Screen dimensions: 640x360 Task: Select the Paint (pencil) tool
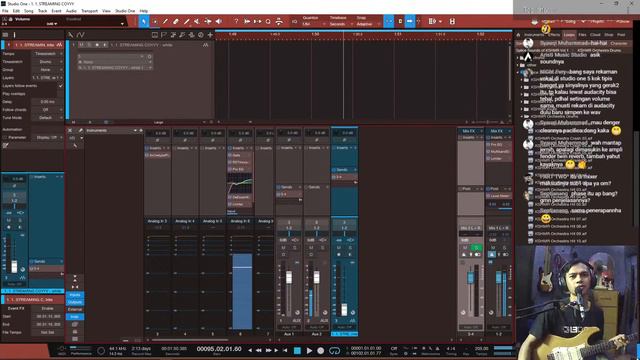pyautogui.click(x=165, y=21)
